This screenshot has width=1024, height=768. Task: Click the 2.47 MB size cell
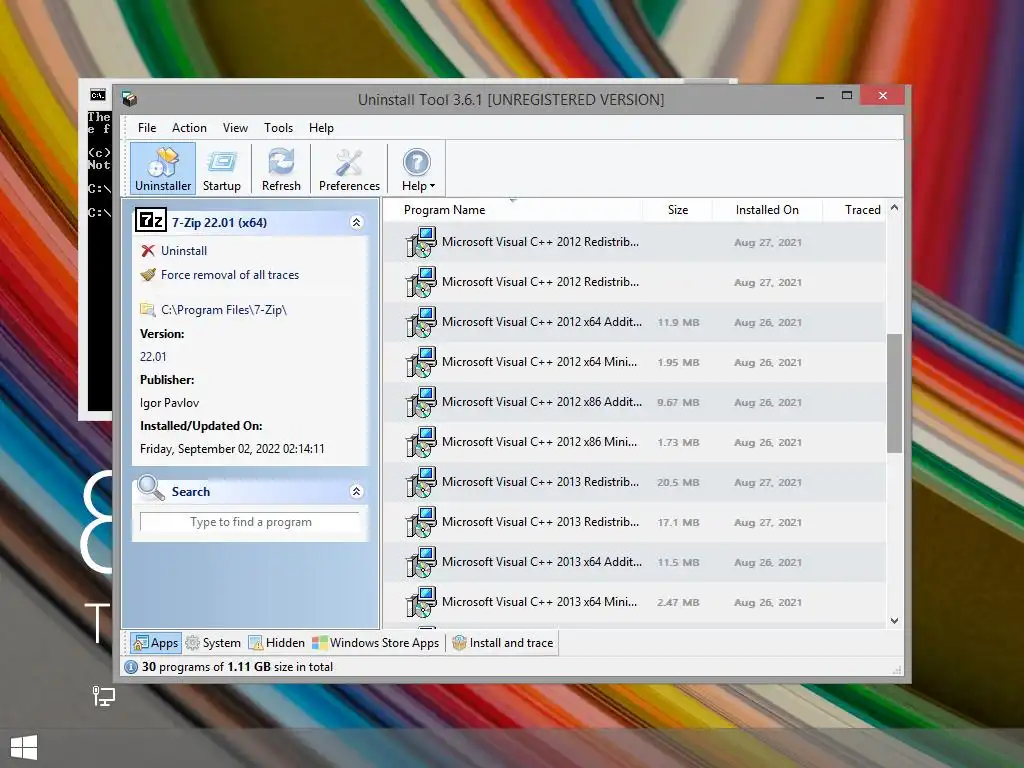click(x=678, y=603)
